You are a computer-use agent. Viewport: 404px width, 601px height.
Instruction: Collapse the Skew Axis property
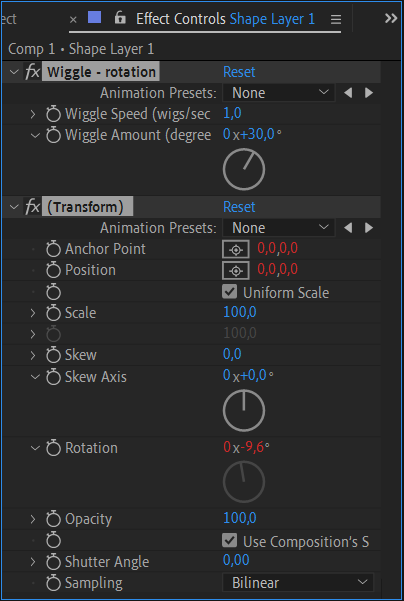[35, 377]
